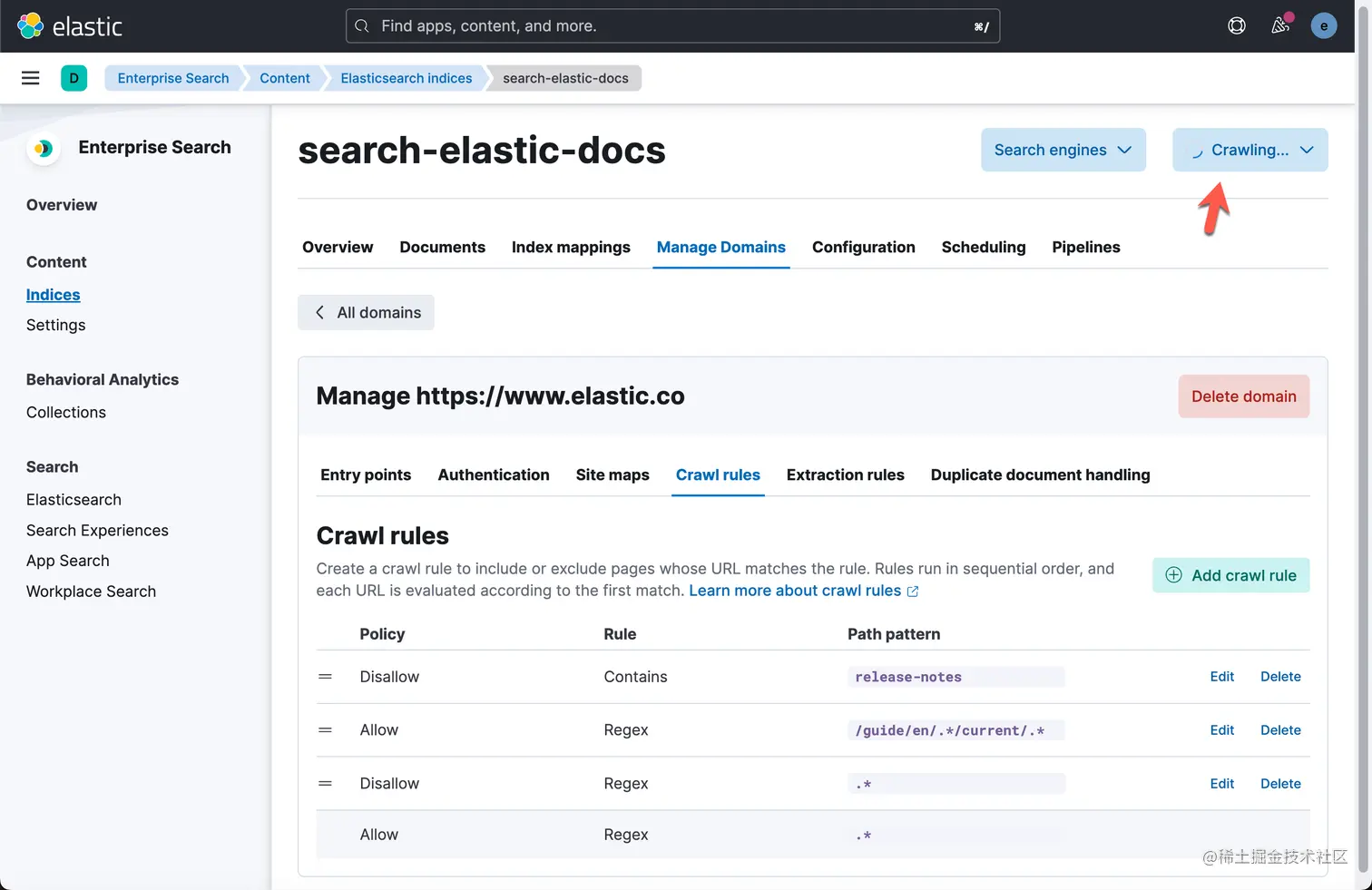Go to Enterprise Search breadcrumb

173,78
